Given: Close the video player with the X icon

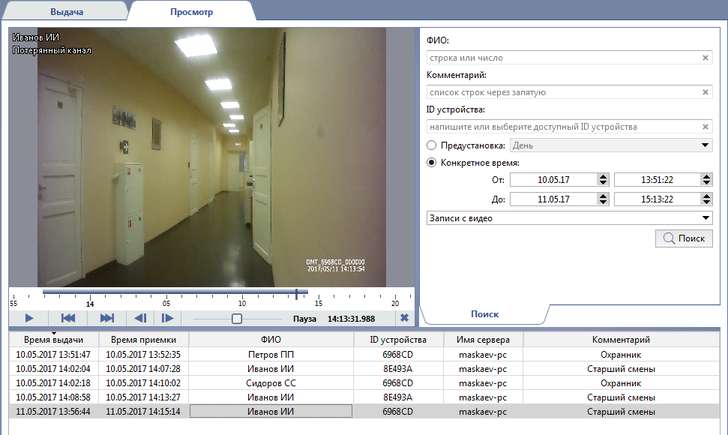Looking at the screenshot, I should (x=404, y=318).
